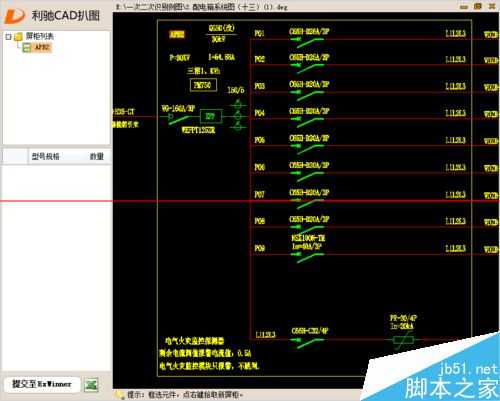Select the green boxed component after main breaker
Viewport: 500px width, 401px height.
[211, 116]
